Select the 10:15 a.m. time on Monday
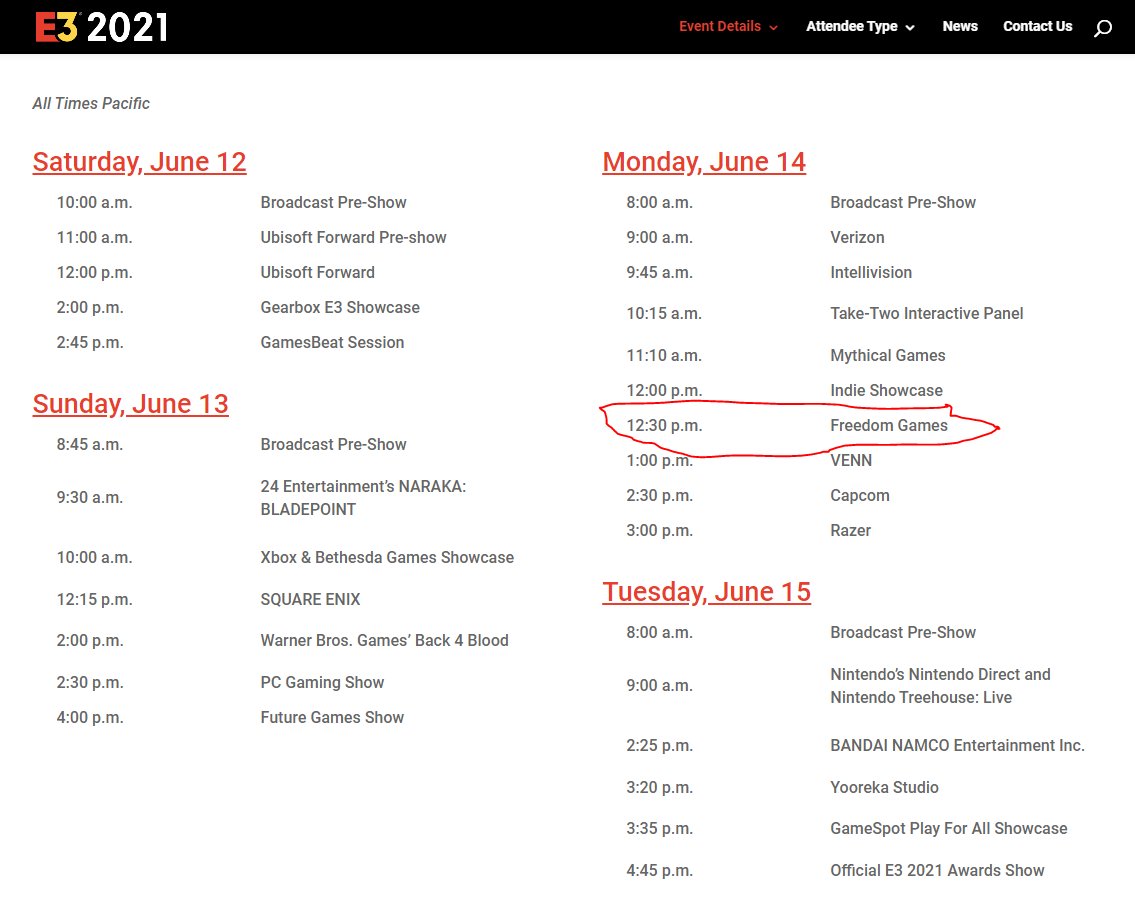The width and height of the screenshot is (1135, 923). pos(664,313)
